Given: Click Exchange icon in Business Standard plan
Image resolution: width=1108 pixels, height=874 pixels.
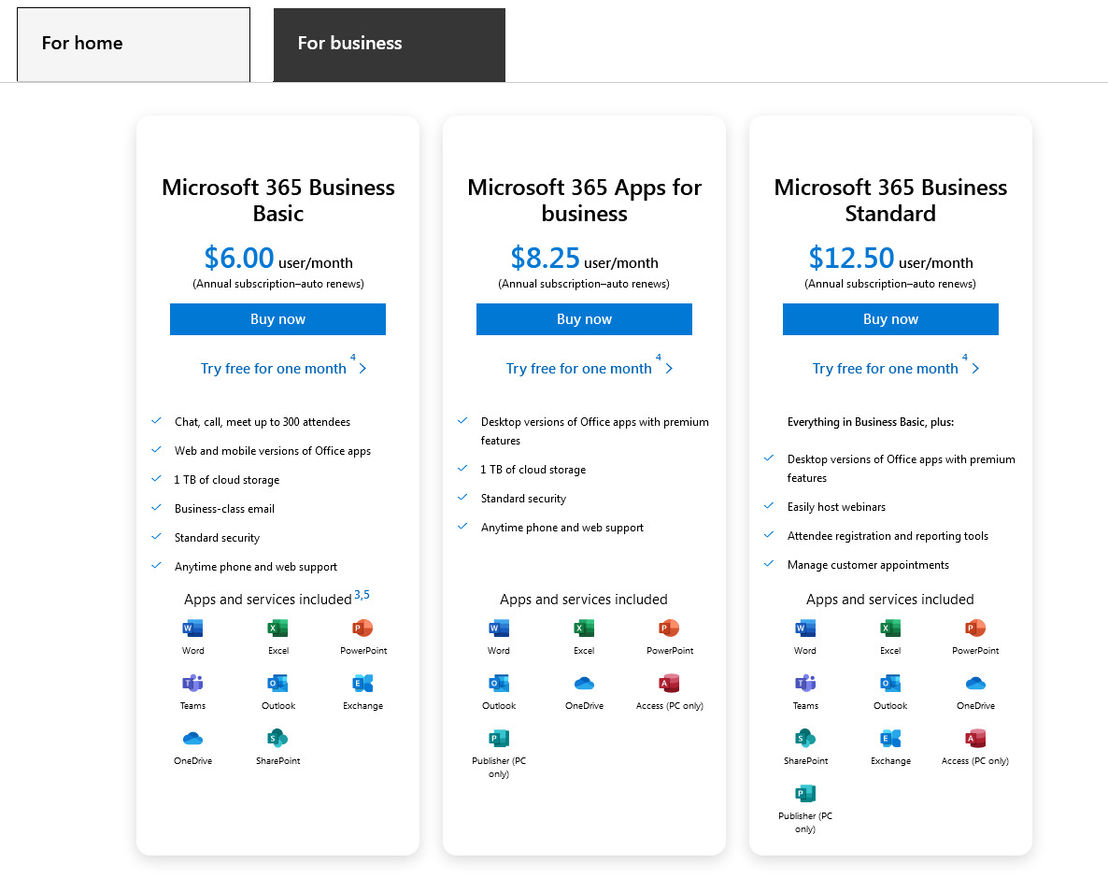Looking at the screenshot, I should click(890, 738).
